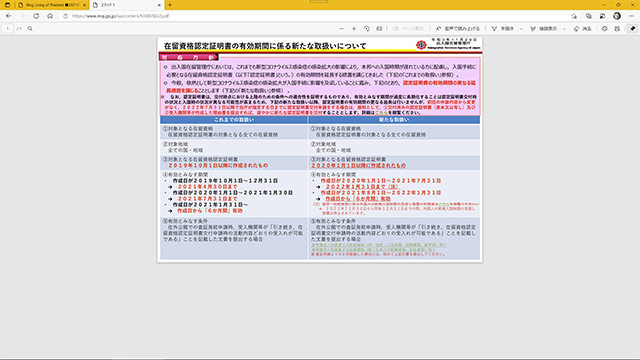Click the page number input field

pos(7,29)
